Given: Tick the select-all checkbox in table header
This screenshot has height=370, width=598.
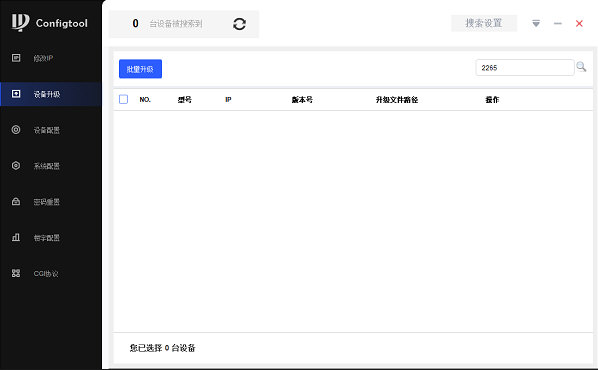Looking at the screenshot, I should [x=124, y=100].
